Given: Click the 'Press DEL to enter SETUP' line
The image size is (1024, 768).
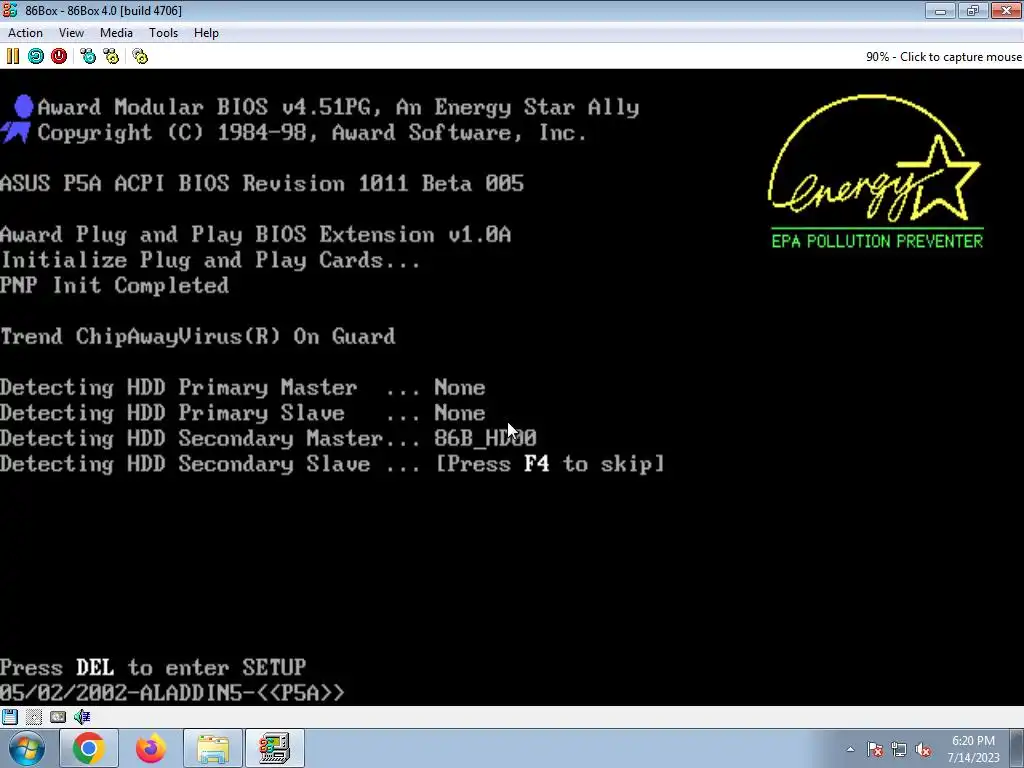Looking at the screenshot, I should tap(153, 667).
